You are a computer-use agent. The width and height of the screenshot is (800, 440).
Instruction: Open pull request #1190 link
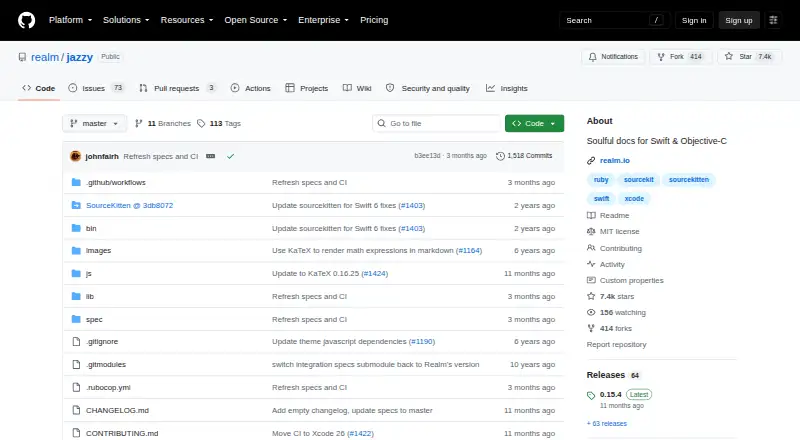click(422, 341)
